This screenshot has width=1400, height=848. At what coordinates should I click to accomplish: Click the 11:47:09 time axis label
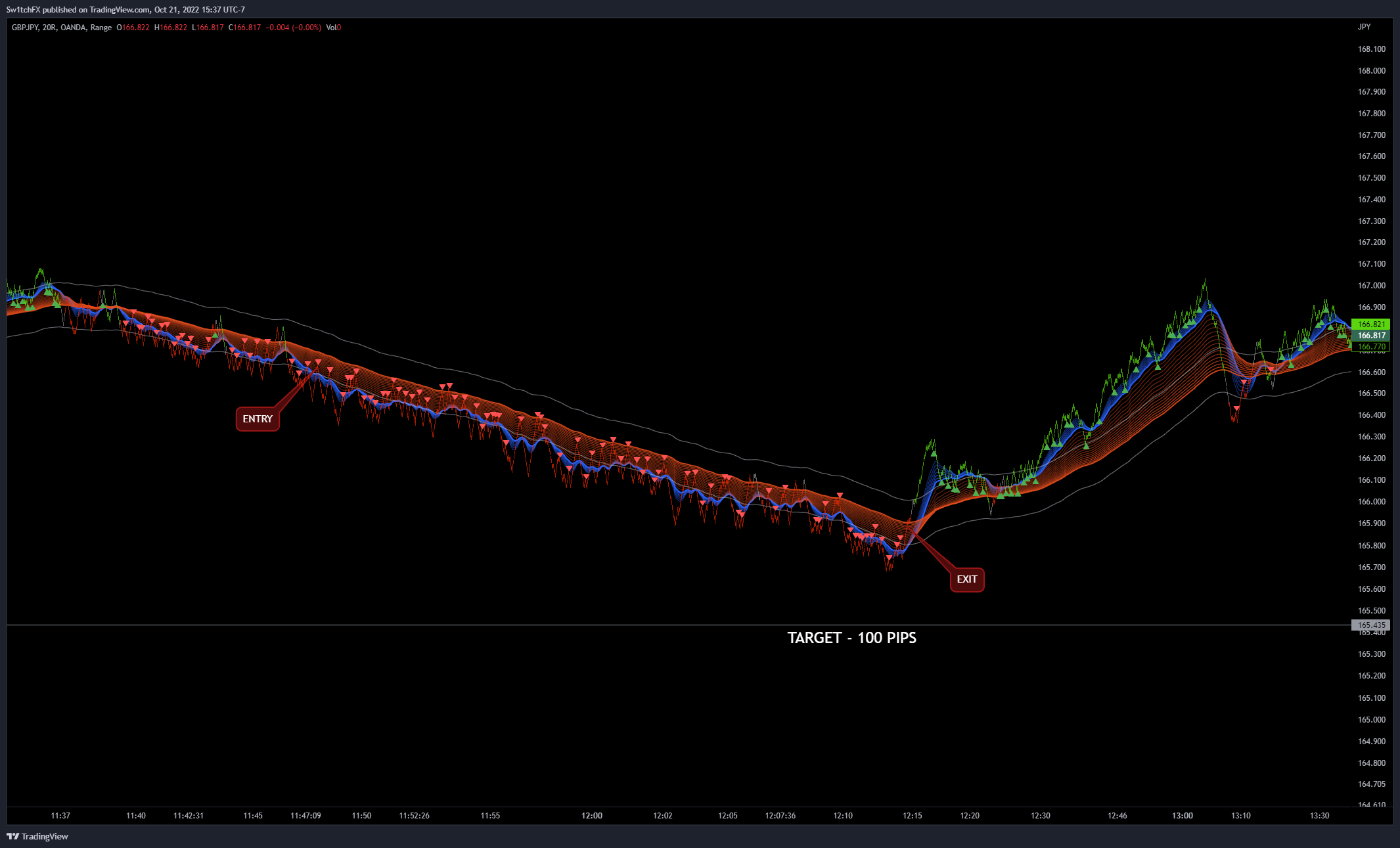(x=306, y=816)
